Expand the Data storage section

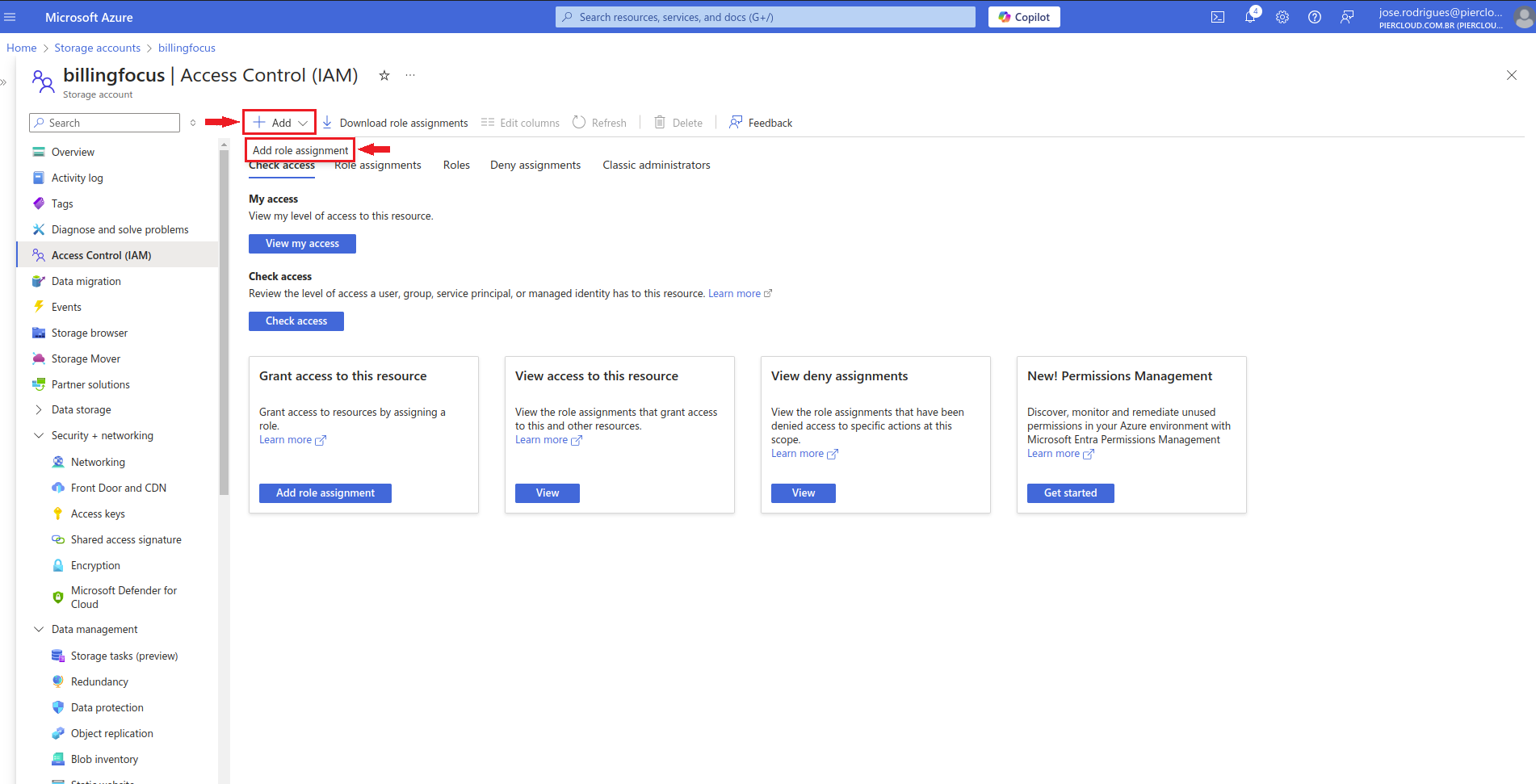pos(39,409)
